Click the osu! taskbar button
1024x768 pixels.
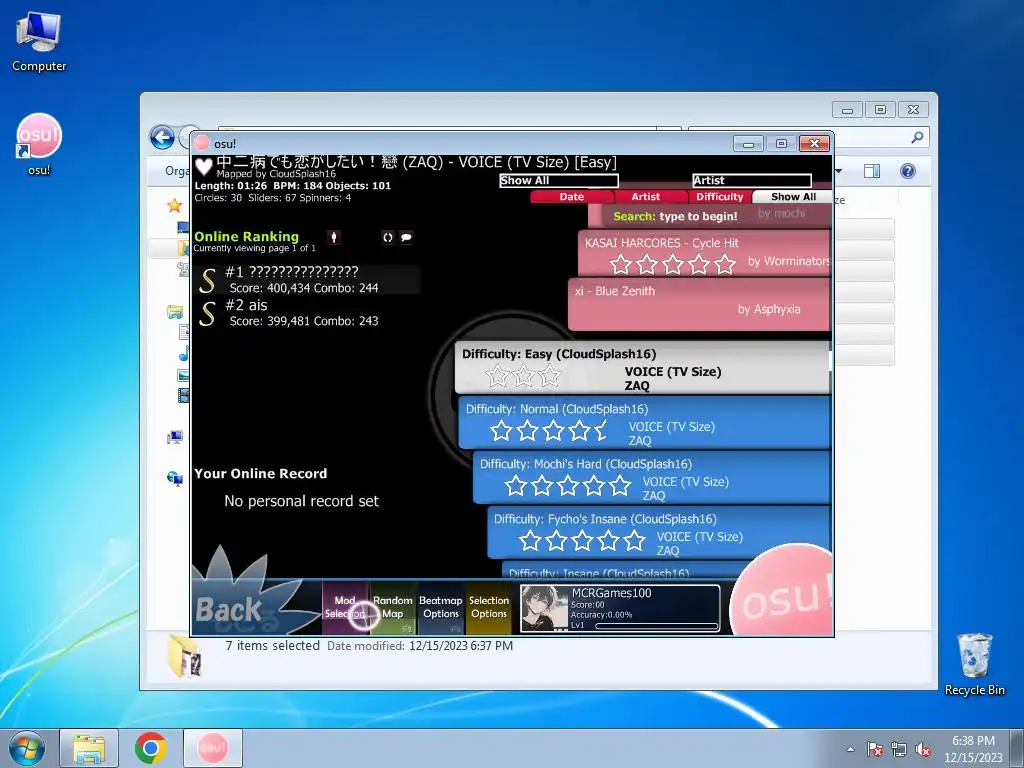[x=212, y=748]
